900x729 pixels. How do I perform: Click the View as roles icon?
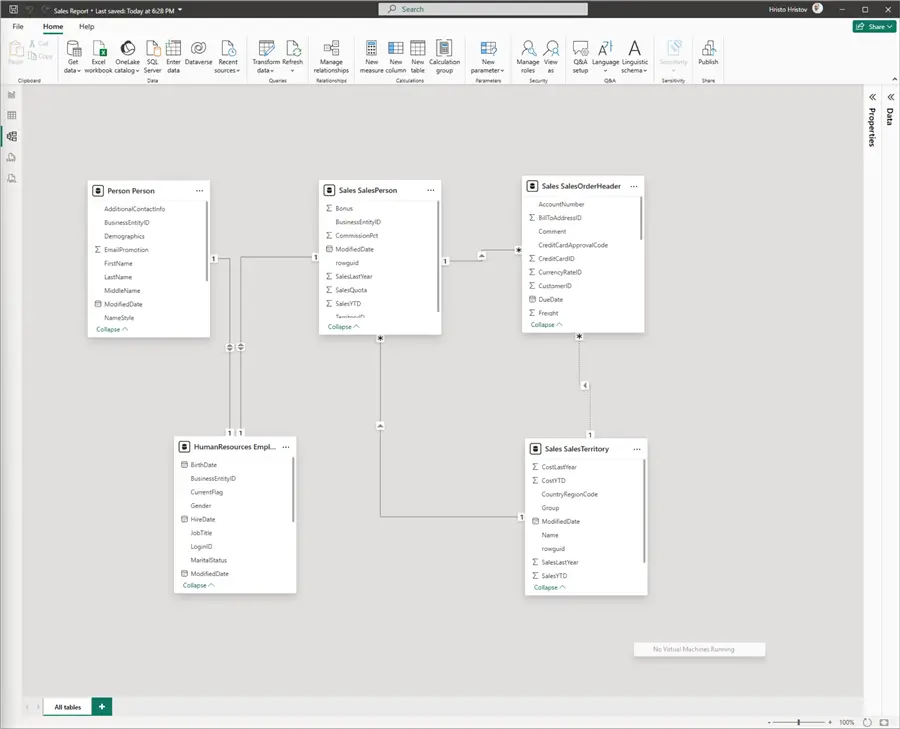[551, 48]
